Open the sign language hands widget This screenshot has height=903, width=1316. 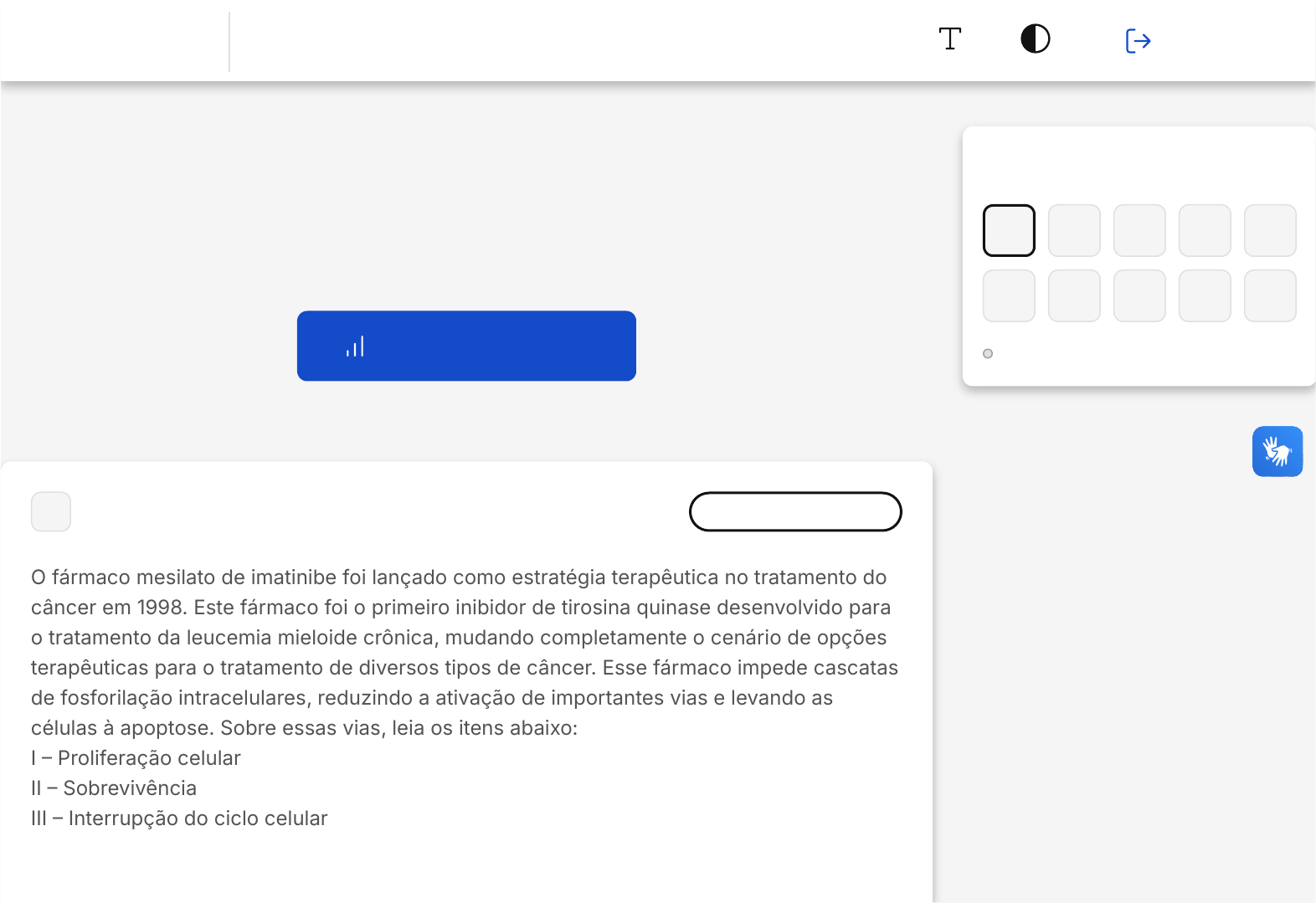(x=1277, y=452)
